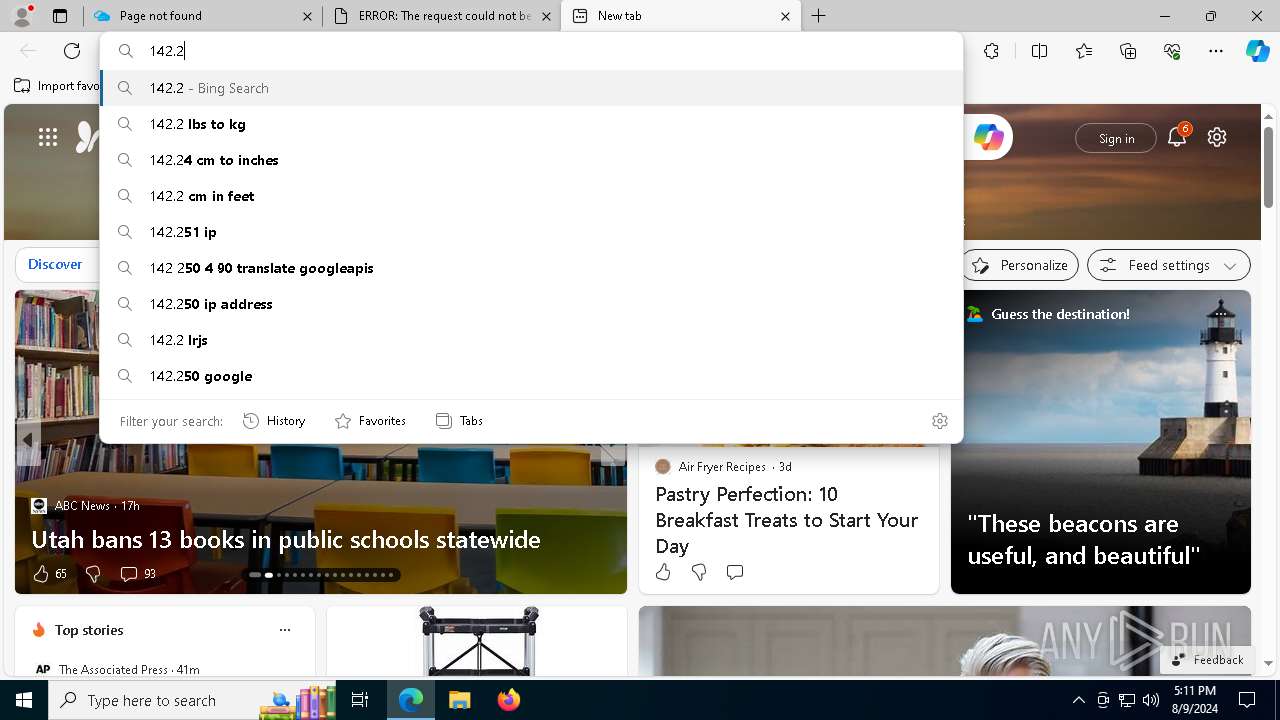The height and width of the screenshot is (720, 1280).
Task: Click Import favorites on bookmarks bar
Action: click(57, 86)
